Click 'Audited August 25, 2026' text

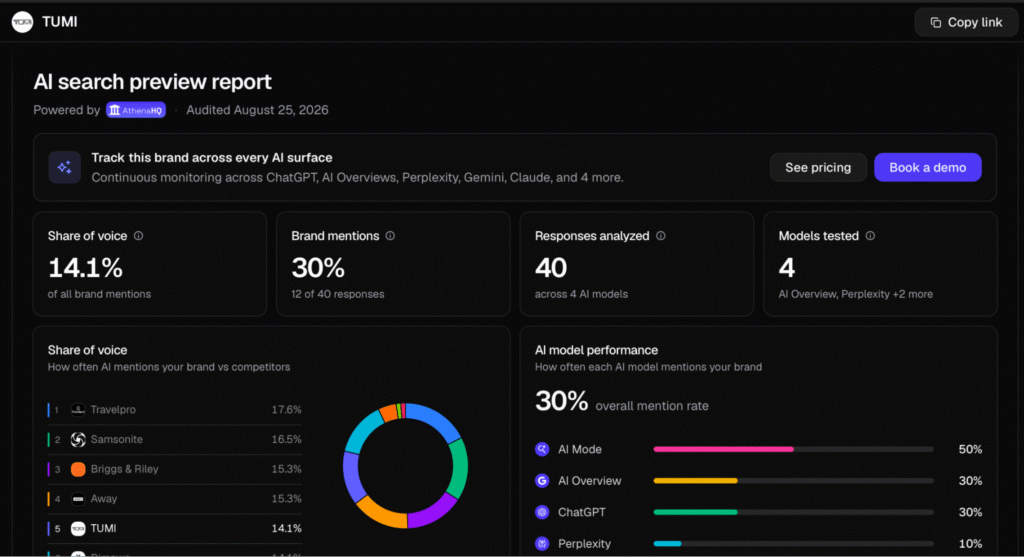coord(257,110)
